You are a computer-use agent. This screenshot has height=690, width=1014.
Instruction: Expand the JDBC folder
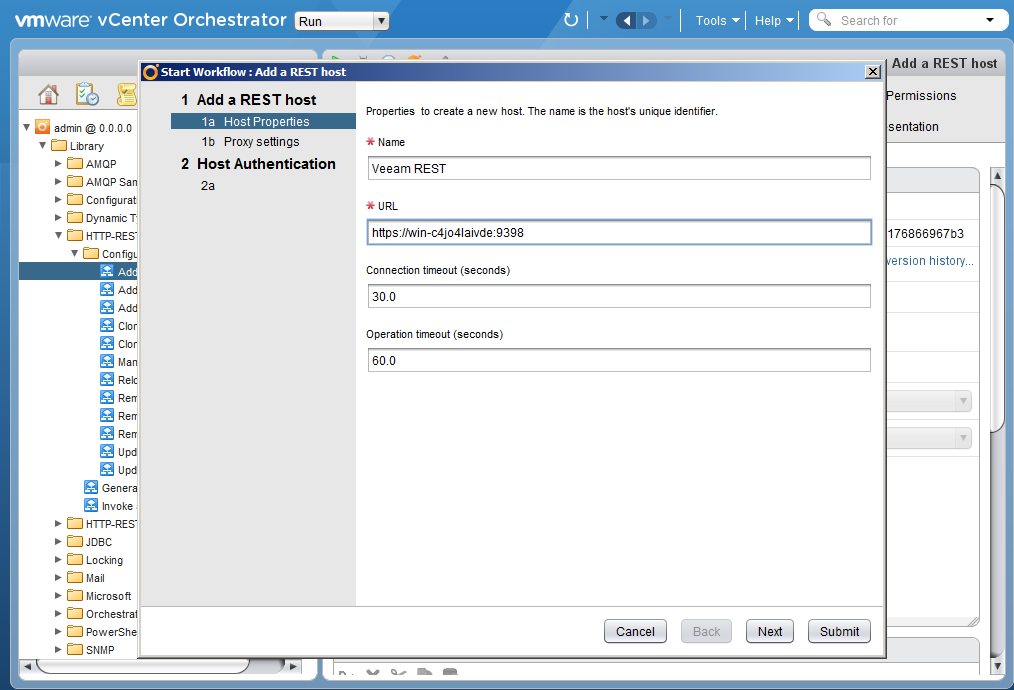[x=58, y=541]
